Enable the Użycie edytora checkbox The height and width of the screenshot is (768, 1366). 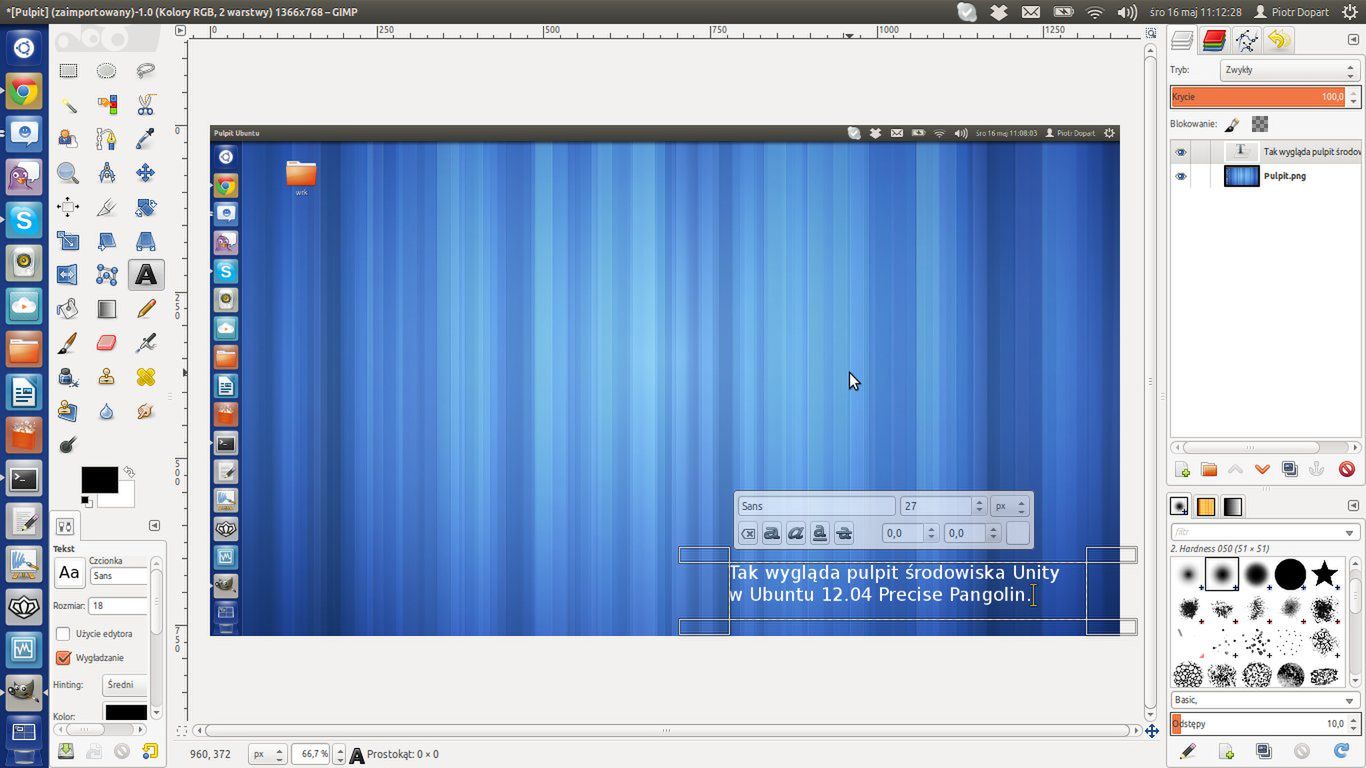pyautogui.click(x=63, y=634)
